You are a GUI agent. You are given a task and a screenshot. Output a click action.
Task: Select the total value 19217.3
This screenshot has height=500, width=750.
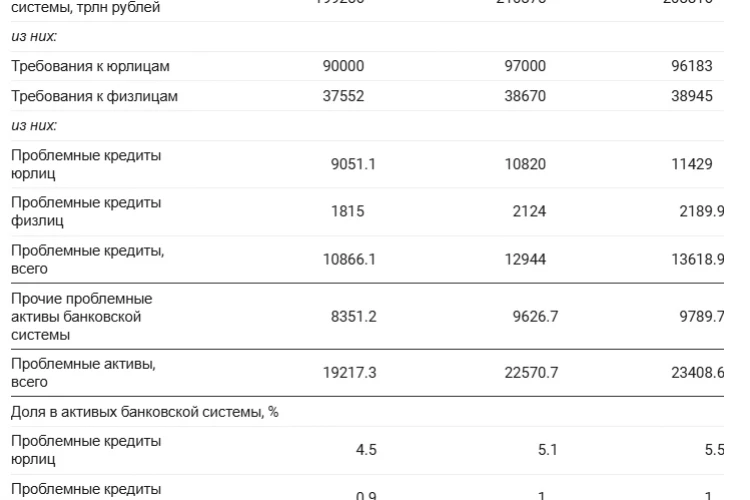click(349, 373)
